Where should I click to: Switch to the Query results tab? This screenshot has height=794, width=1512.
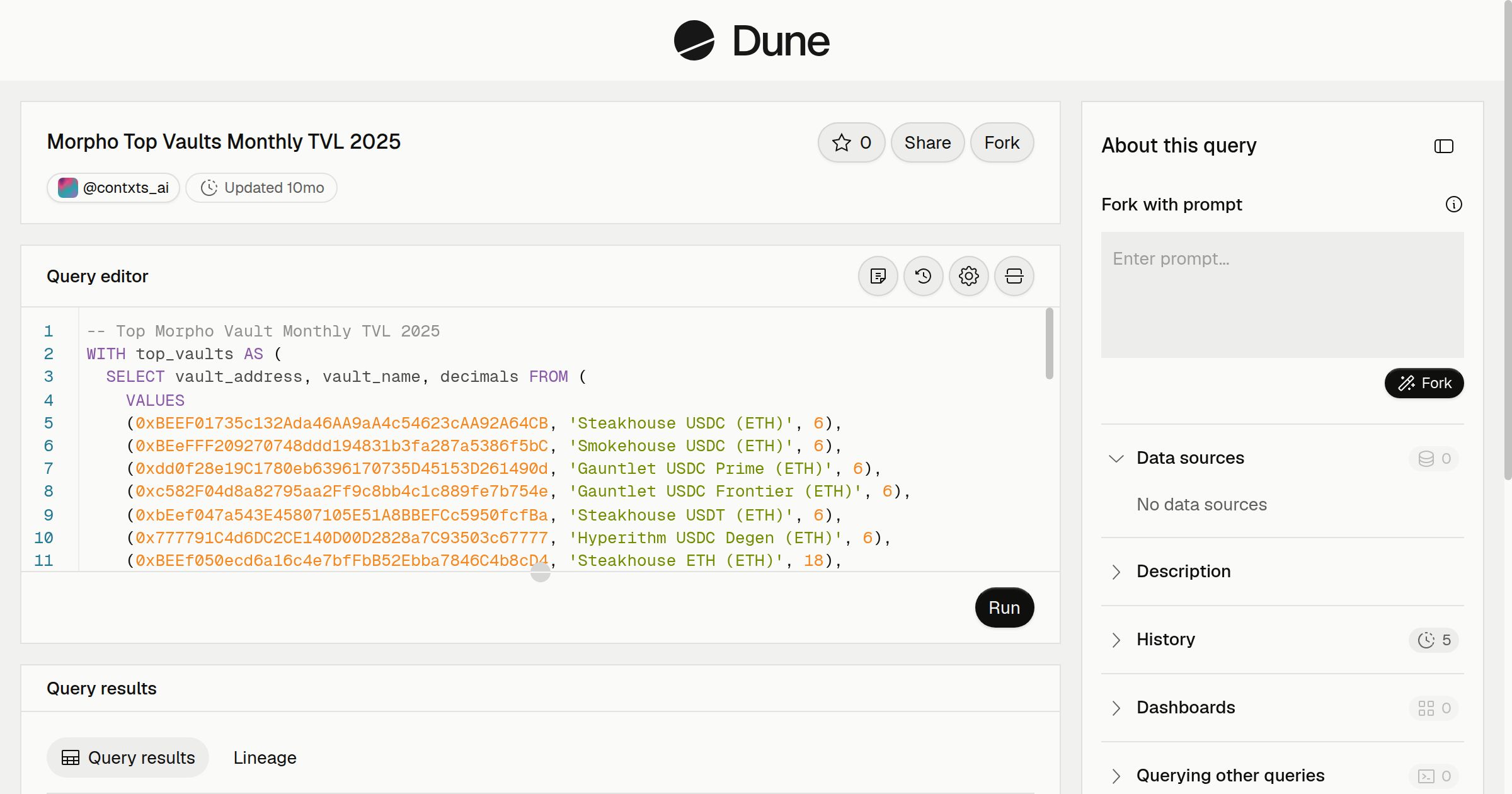tap(128, 757)
